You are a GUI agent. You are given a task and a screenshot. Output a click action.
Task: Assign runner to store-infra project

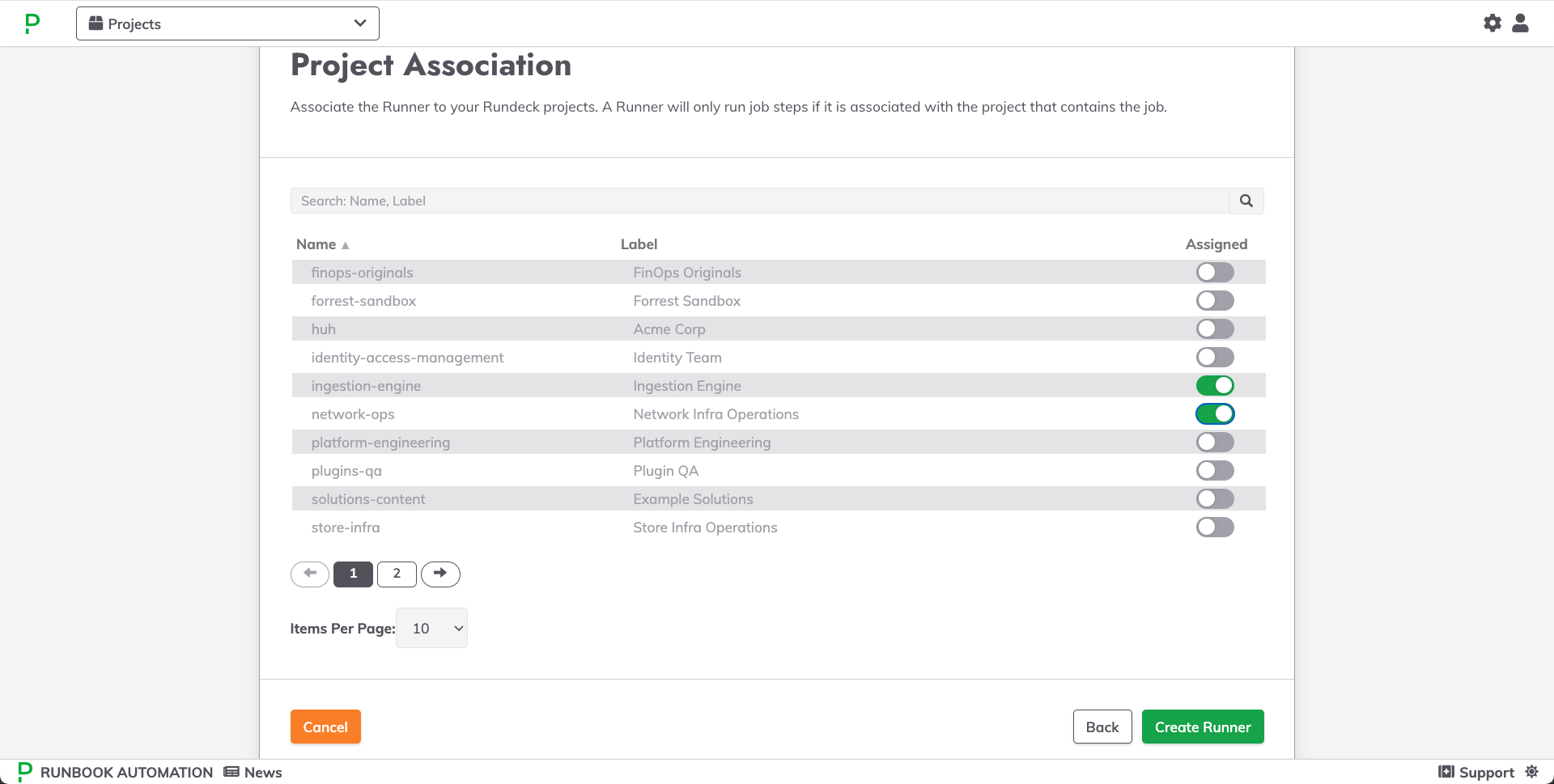[x=1215, y=528]
